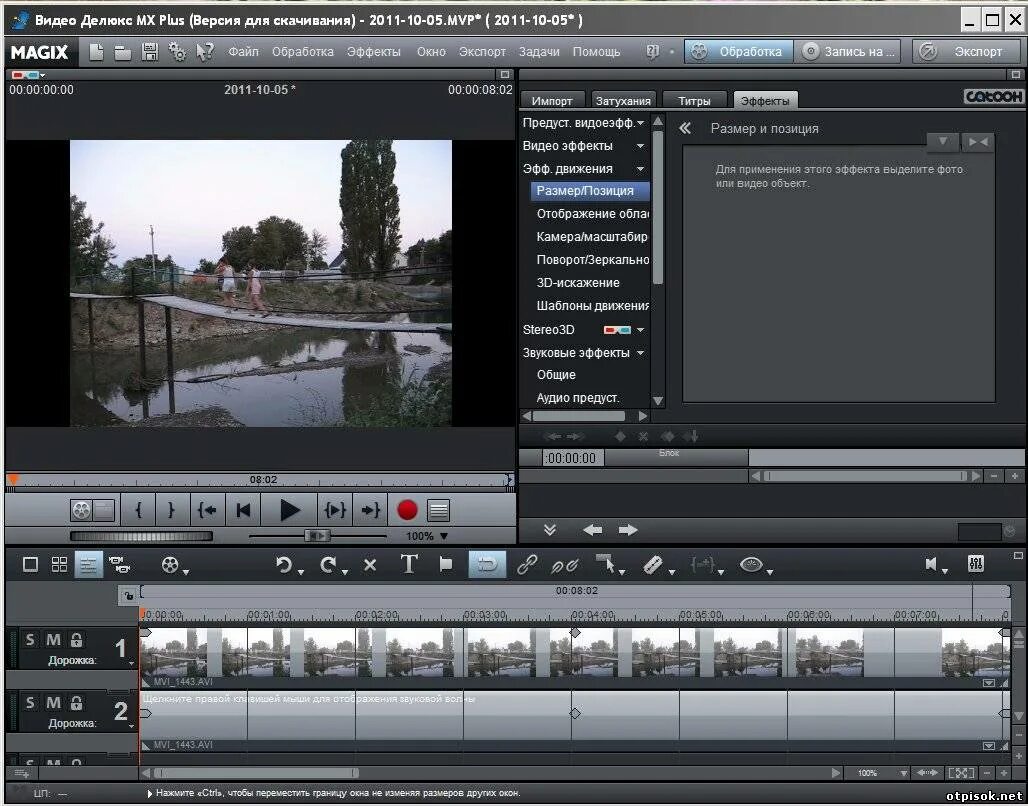The image size is (1028, 806).
Task: Set a chapter marker flag
Action: click(446, 564)
